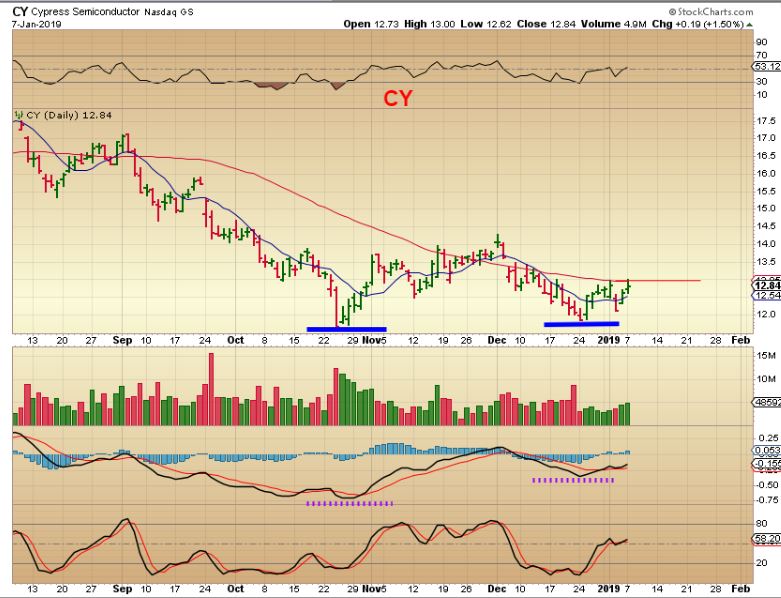Screen dimensions: 781x598
Task: Click the Low 12.62 value
Action: point(486,24)
